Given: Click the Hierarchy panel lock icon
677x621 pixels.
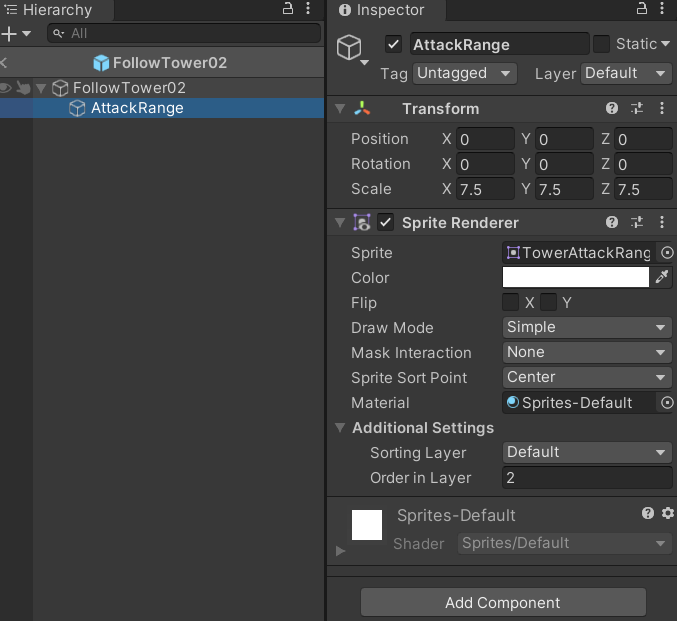Looking at the screenshot, I should [x=287, y=9].
